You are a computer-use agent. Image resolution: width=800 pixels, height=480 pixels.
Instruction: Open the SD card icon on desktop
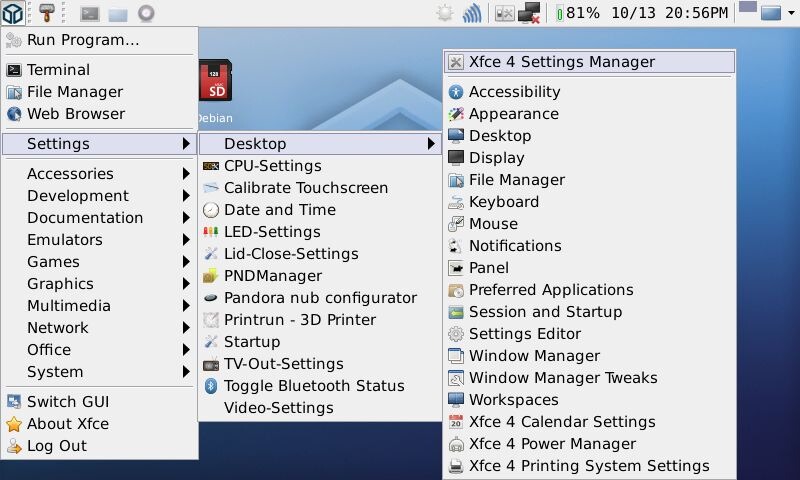215,81
